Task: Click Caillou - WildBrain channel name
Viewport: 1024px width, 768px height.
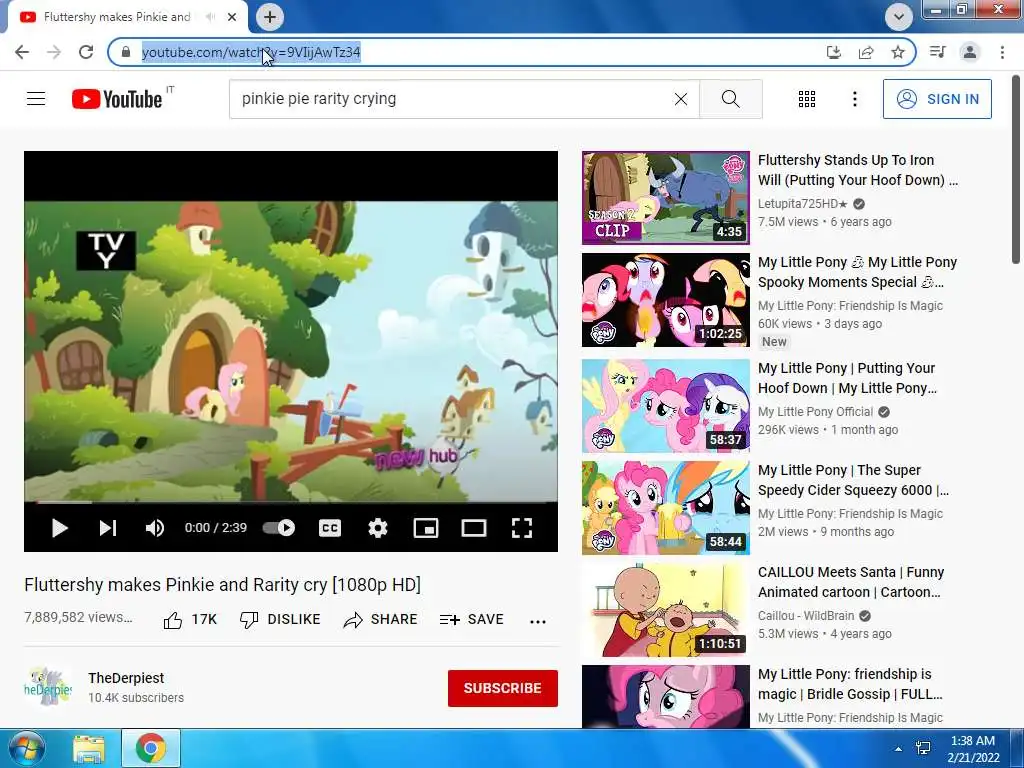Action: click(806, 615)
